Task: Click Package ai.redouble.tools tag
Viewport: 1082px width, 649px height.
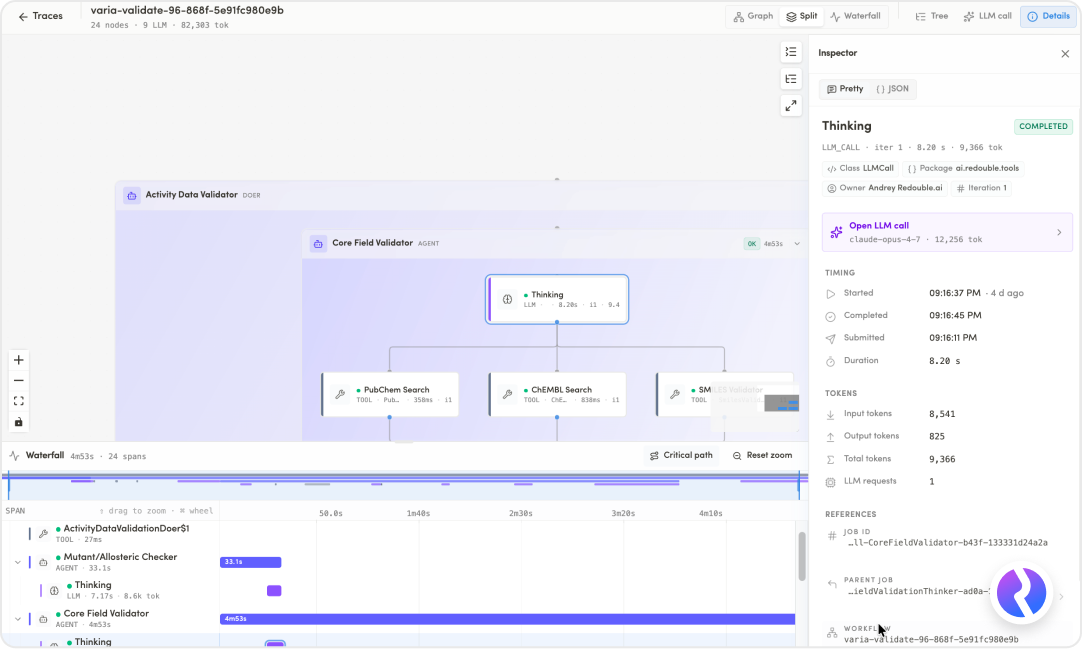Action: pyautogui.click(x=963, y=168)
